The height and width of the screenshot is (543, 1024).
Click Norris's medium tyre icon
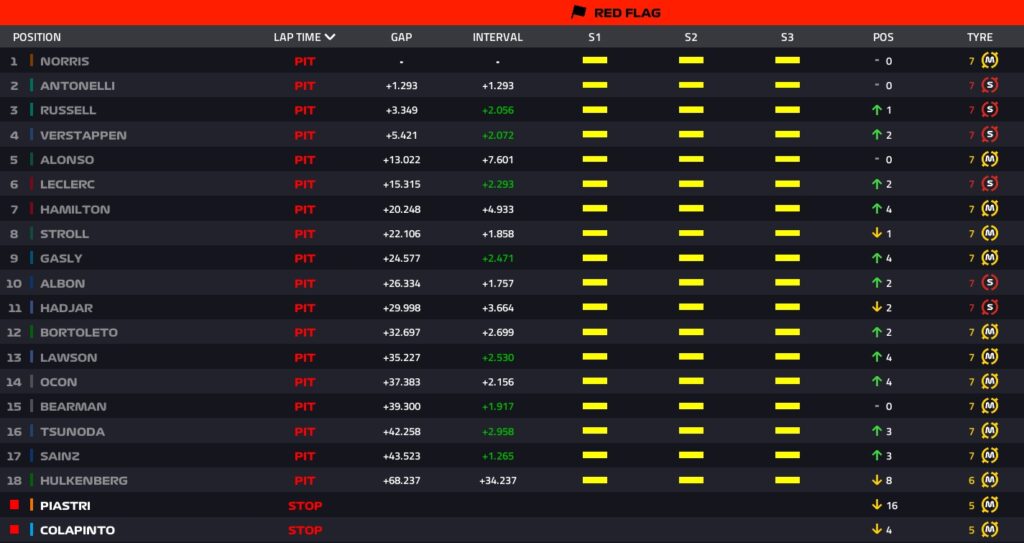point(990,61)
